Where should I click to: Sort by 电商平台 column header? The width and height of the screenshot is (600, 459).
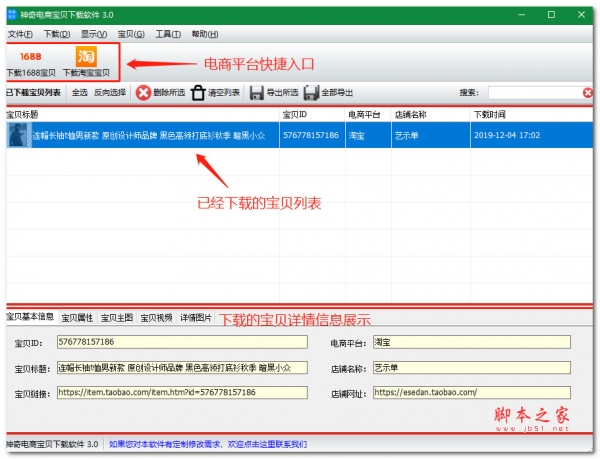click(x=368, y=114)
